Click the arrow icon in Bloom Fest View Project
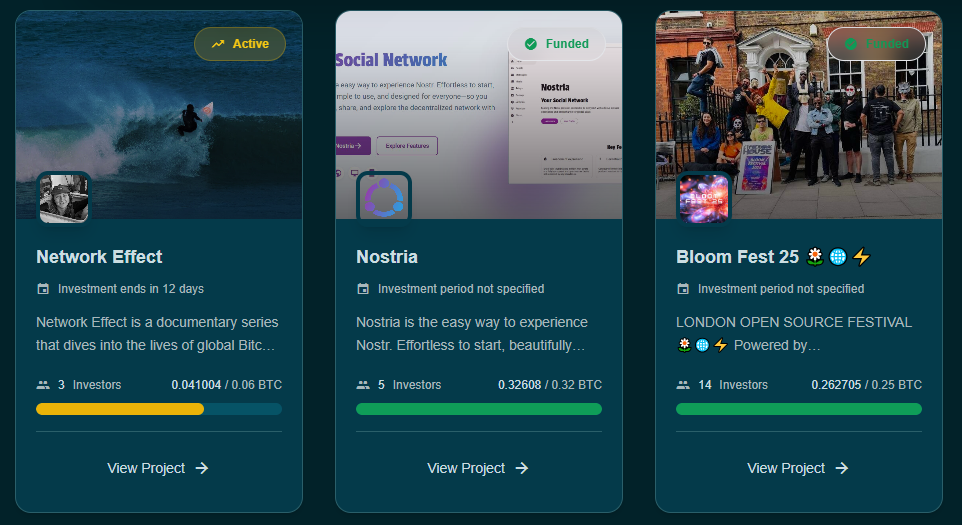 [x=842, y=469]
